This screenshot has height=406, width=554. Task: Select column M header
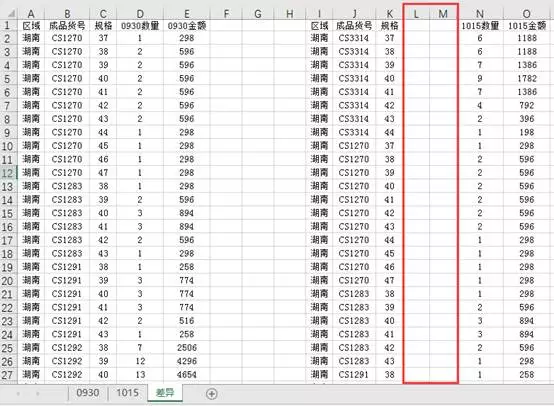click(443, 14)
